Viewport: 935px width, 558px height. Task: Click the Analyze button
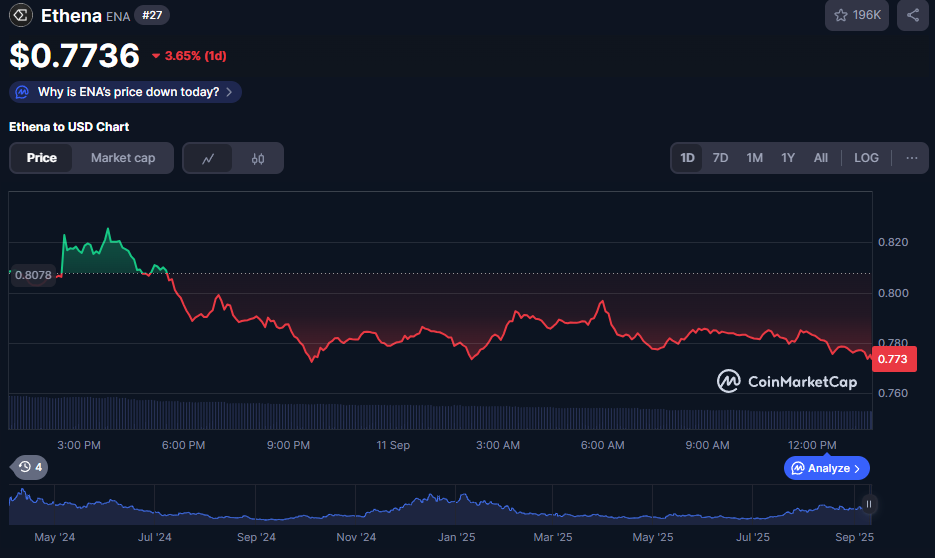point(826,468)
